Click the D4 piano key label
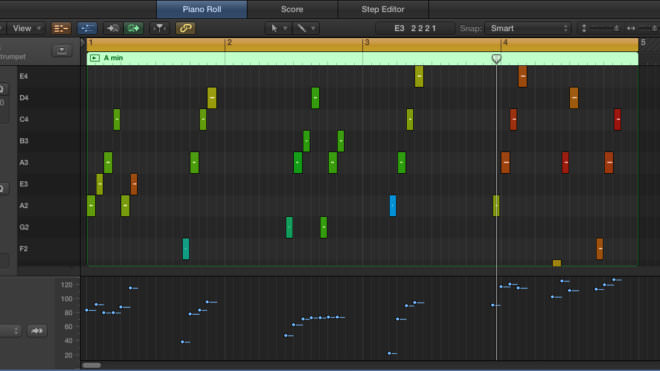 pos(24,98)
